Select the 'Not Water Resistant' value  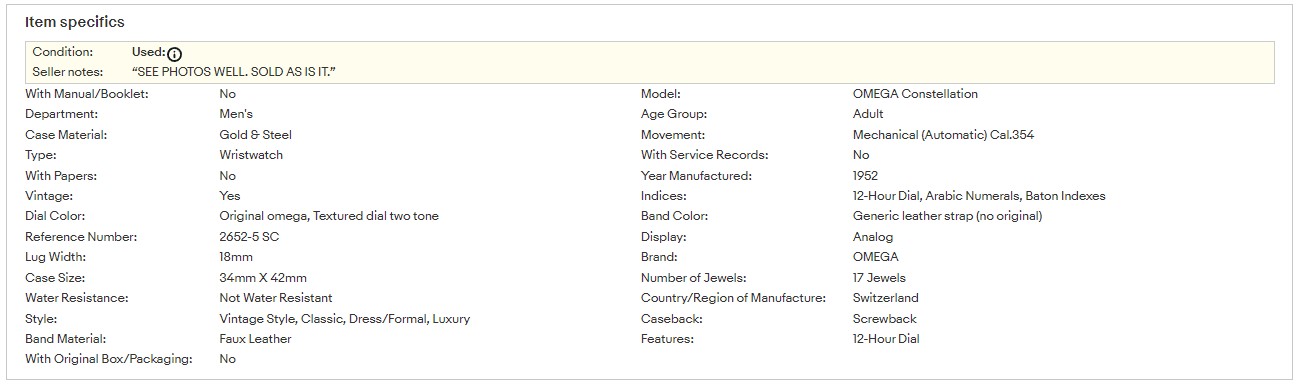[x=276, y=298]
